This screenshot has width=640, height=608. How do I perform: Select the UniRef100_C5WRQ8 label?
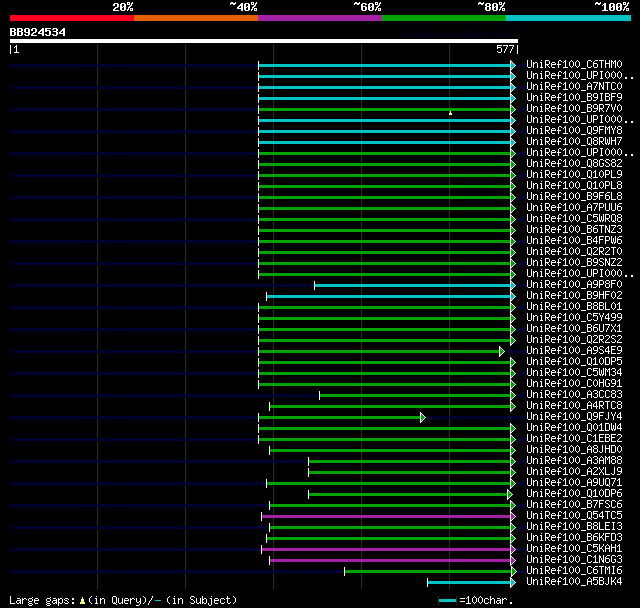(x=574, y=219)
